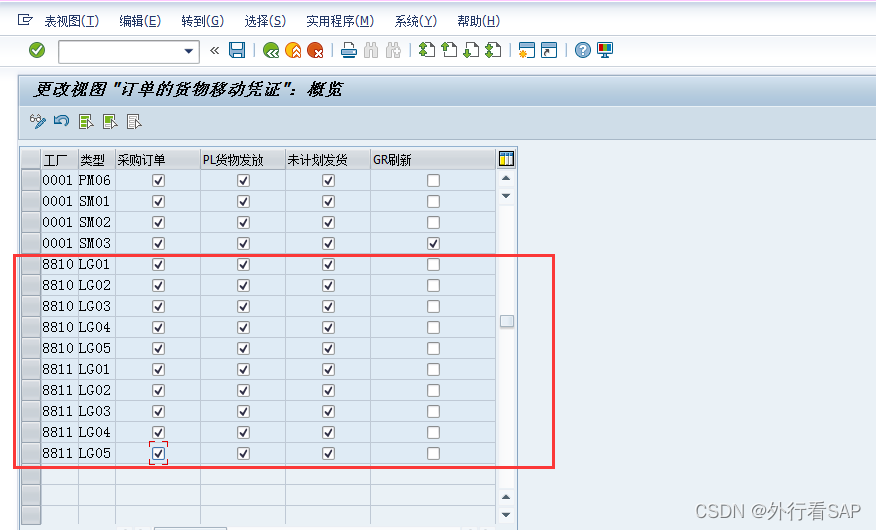
Task: Click the Undo change arrow icon
Action: pyautogui.click(x=61, y=121)
